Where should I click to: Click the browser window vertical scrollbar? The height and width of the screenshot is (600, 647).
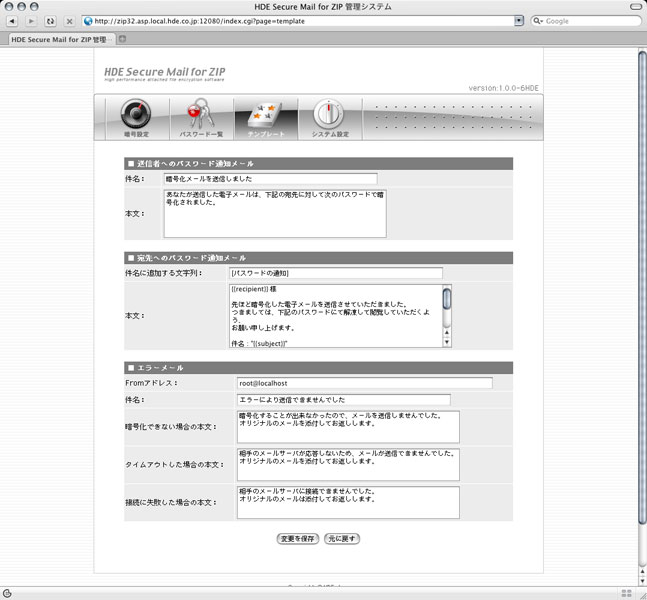(x=642, y=289)
